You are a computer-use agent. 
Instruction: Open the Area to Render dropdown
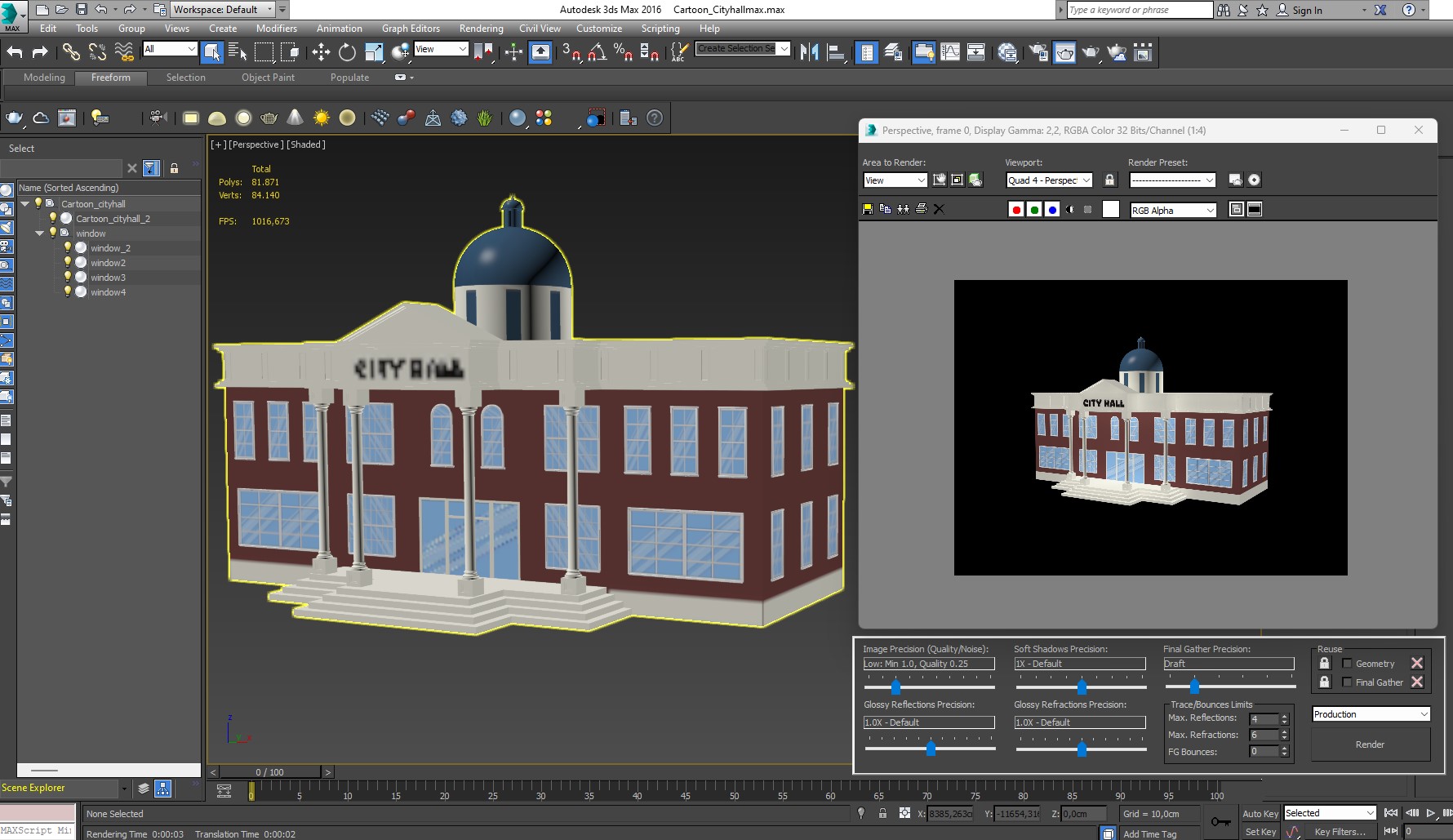895,180
